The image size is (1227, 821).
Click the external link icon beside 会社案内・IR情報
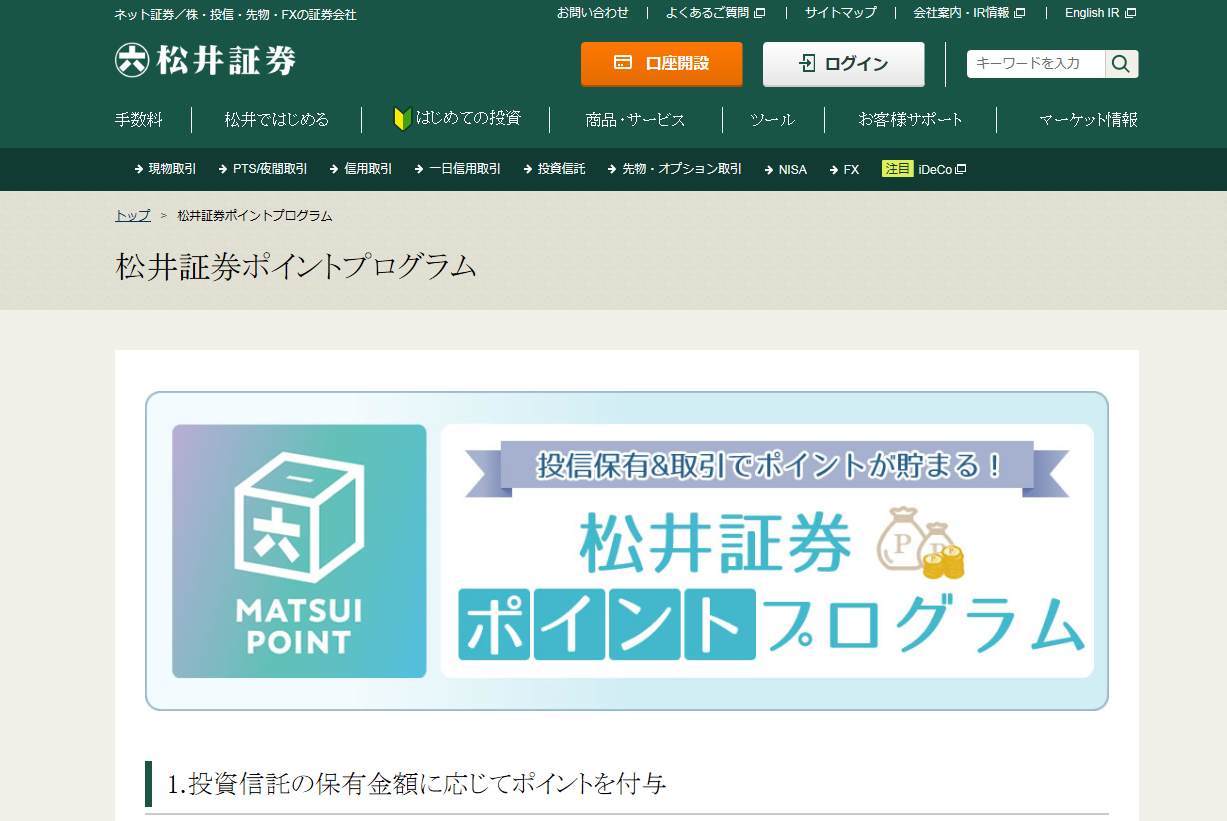click(1018, 12)
